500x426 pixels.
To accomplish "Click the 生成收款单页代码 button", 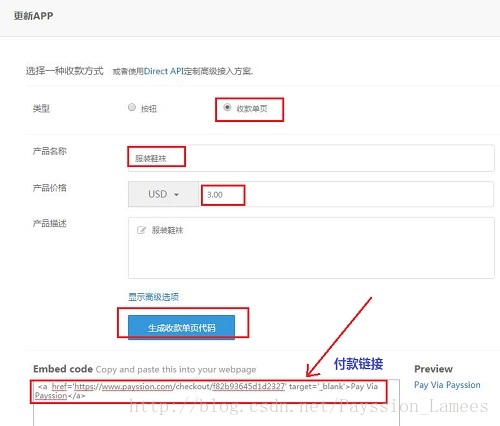I will (181, 328).
